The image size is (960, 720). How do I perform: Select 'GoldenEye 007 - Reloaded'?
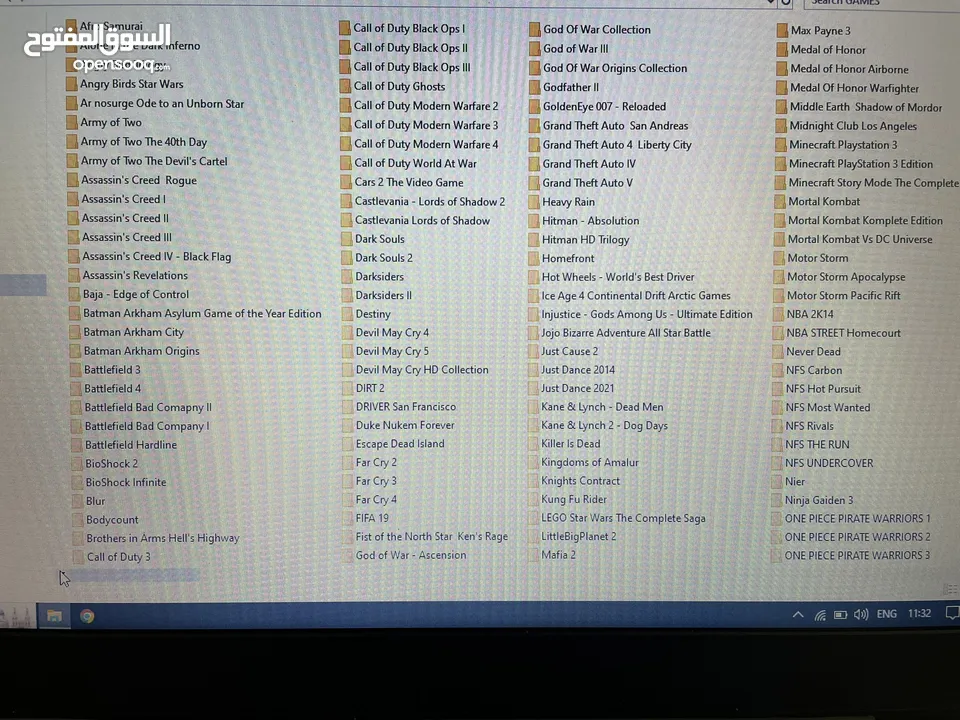click(604, 107)
